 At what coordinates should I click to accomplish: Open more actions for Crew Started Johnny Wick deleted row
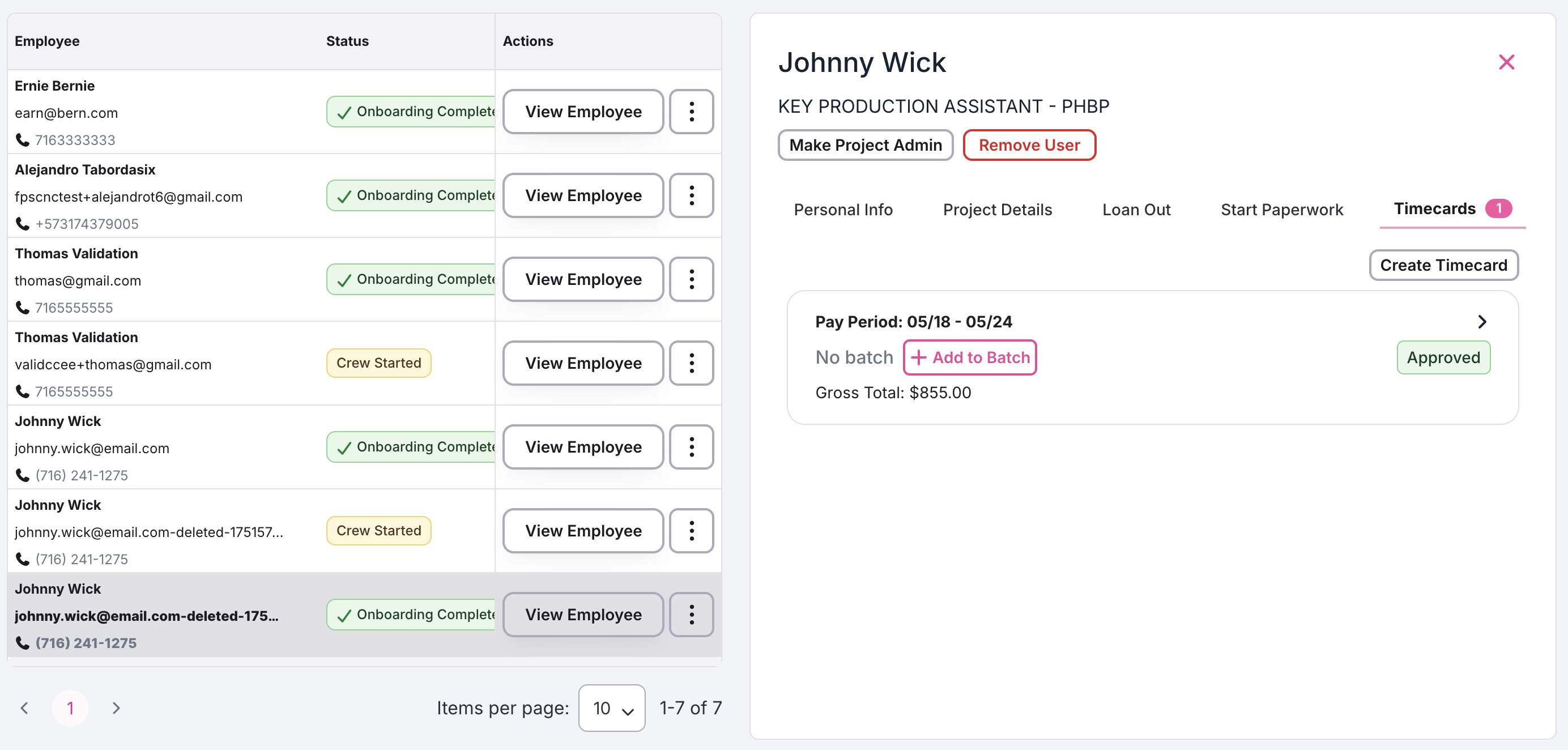[x=691, y=531]
